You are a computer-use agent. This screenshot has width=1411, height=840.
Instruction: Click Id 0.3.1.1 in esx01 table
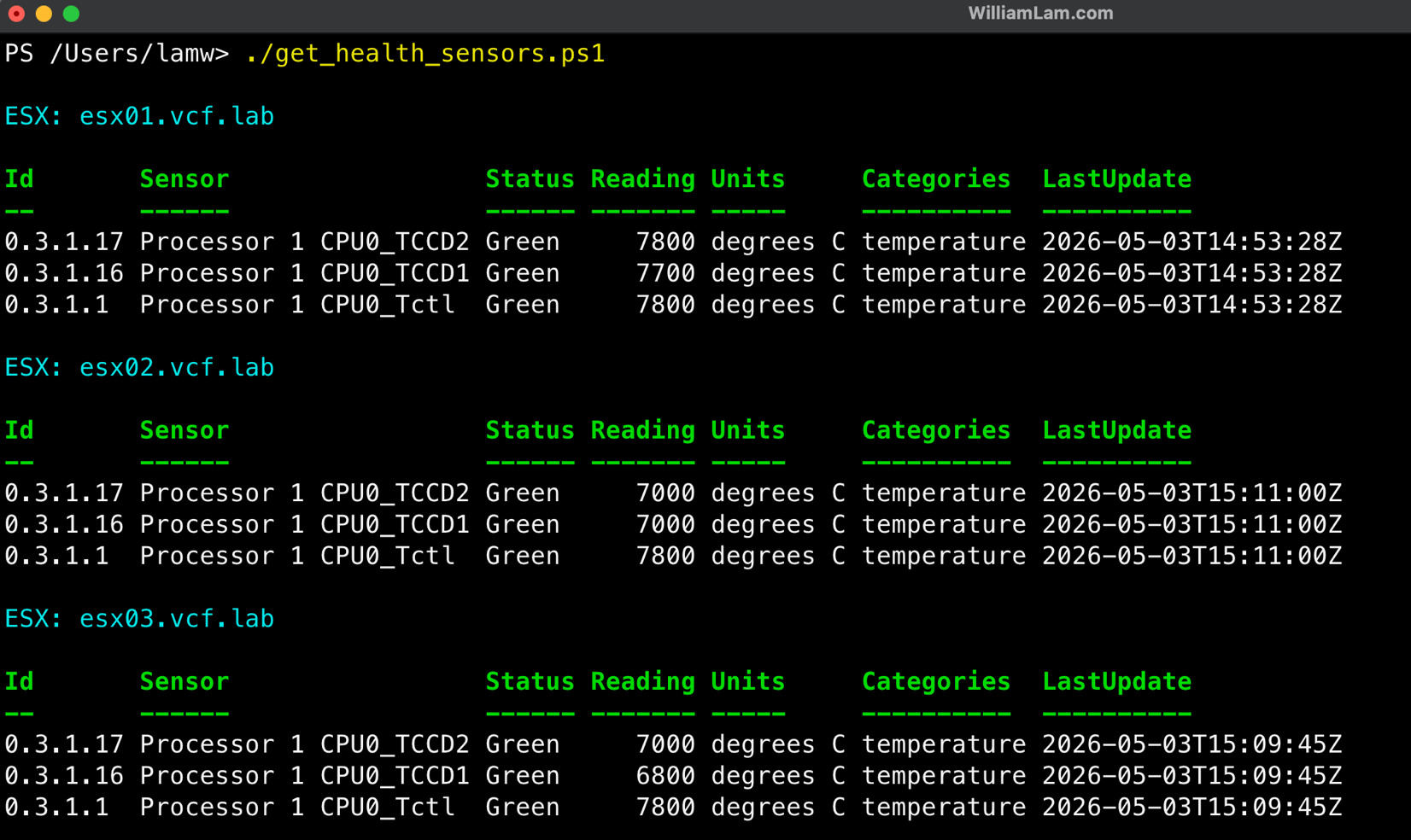(56, 305)
